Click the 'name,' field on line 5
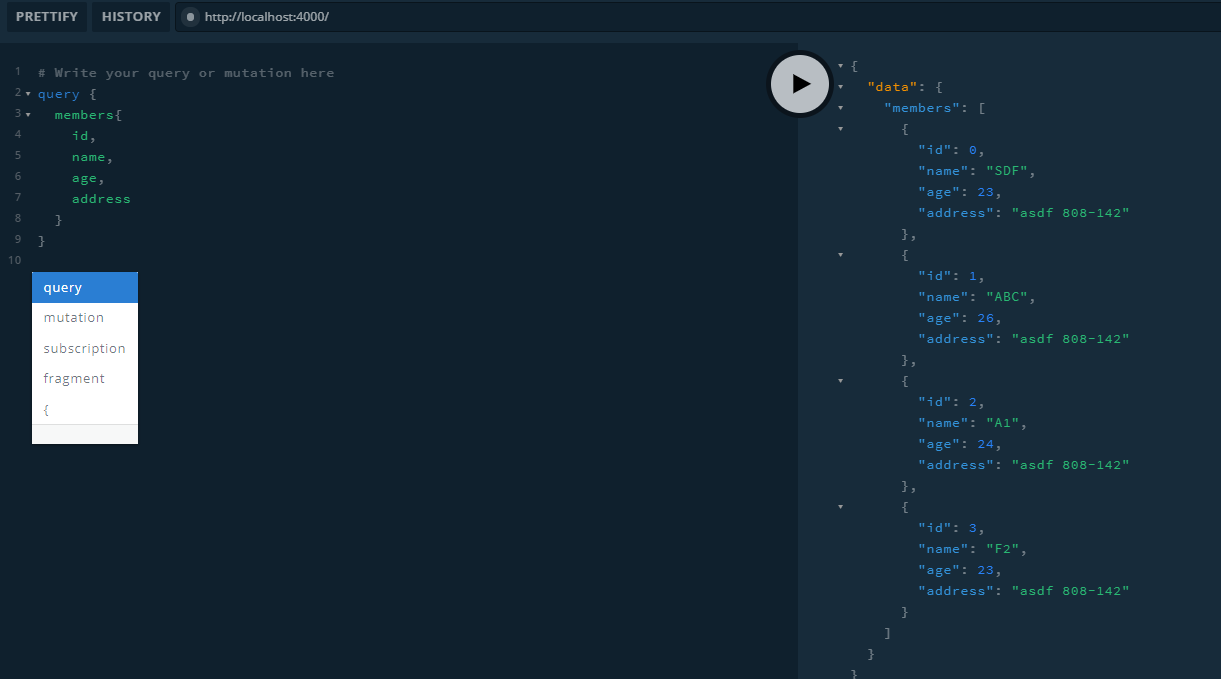Viewport: 1221px width, 679px height. coord(92,157)
